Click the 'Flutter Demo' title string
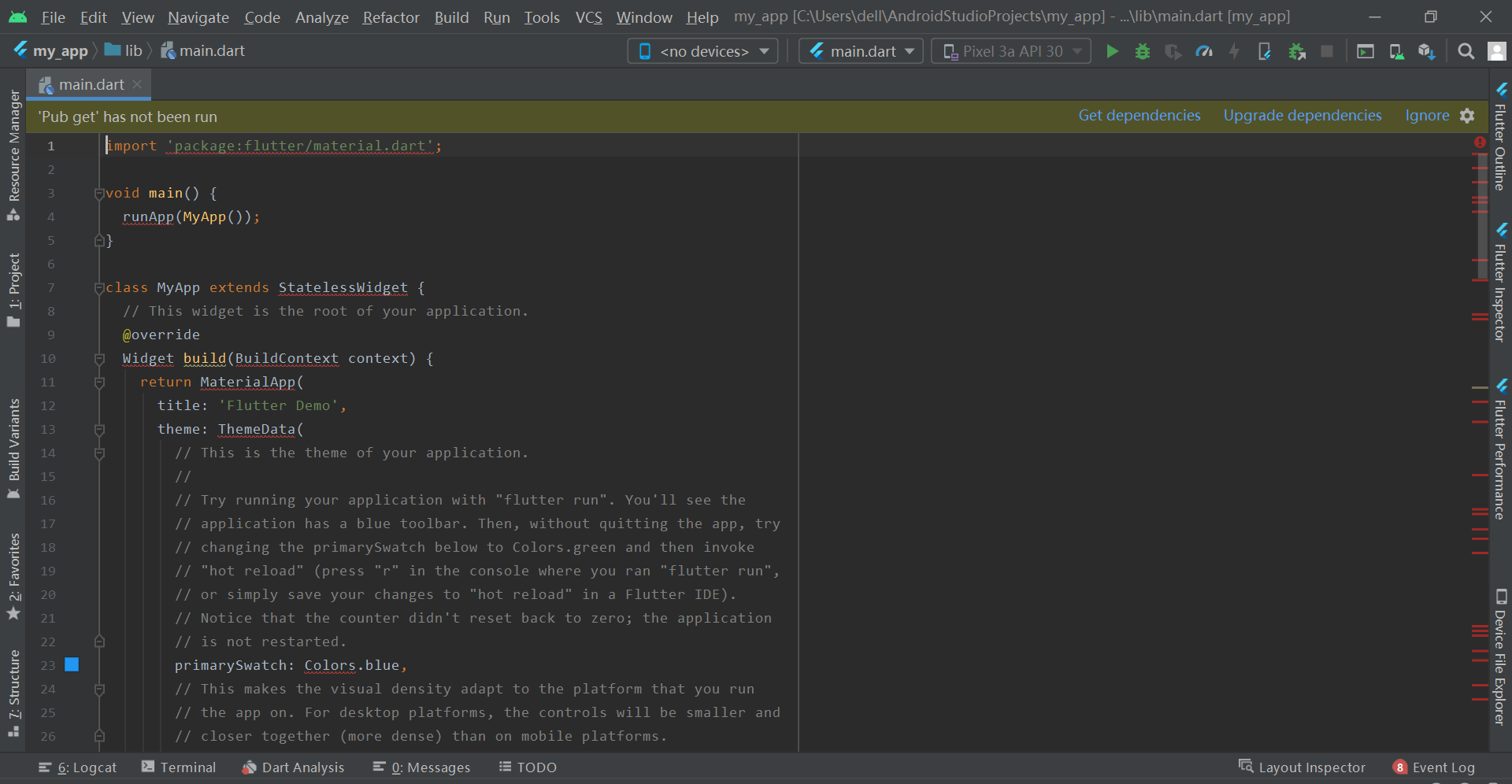Screen dimensions: 1512x784 point(279,405)
